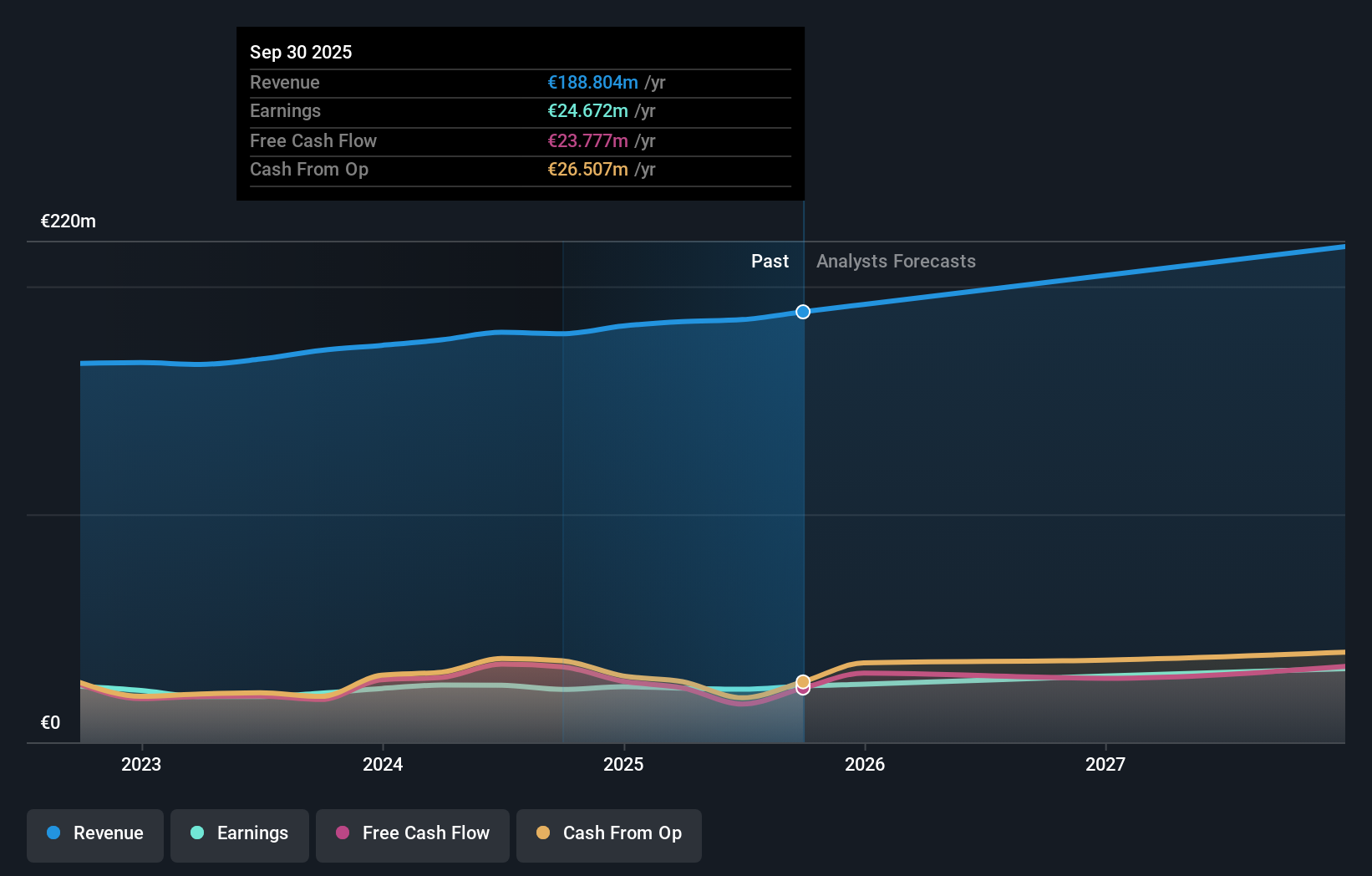
Task: Toggle the Revenue series visibility
Action: [94, 833]
